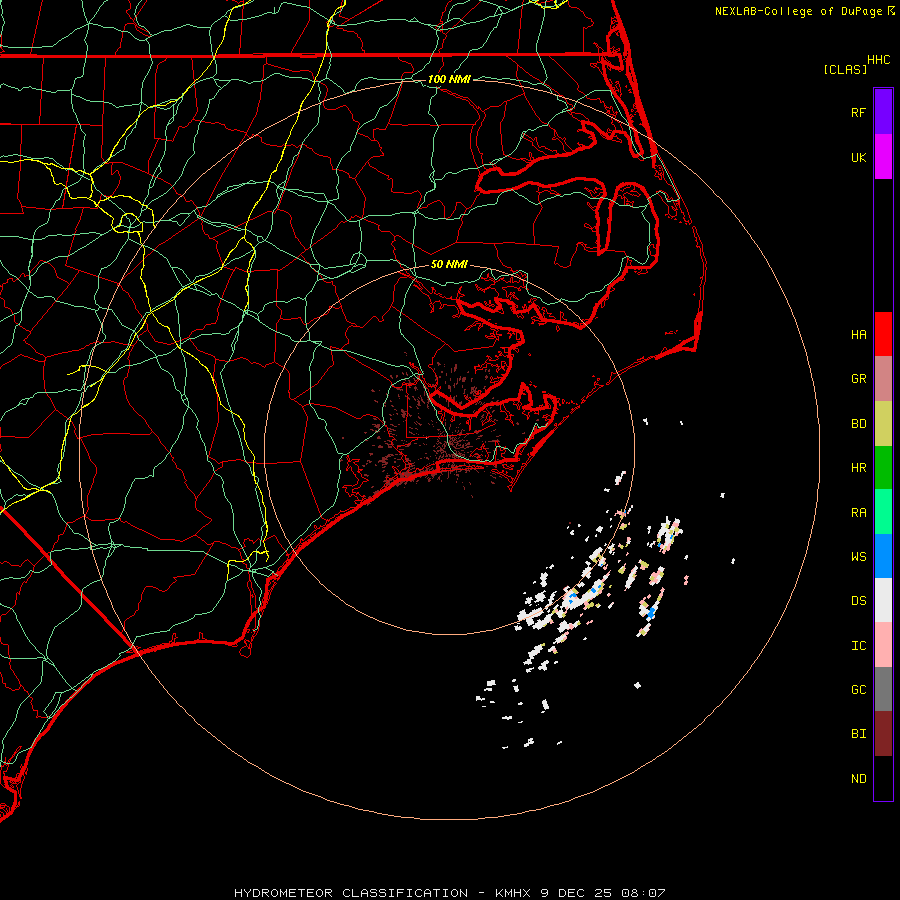Click the WS legend label

[858, 556]
